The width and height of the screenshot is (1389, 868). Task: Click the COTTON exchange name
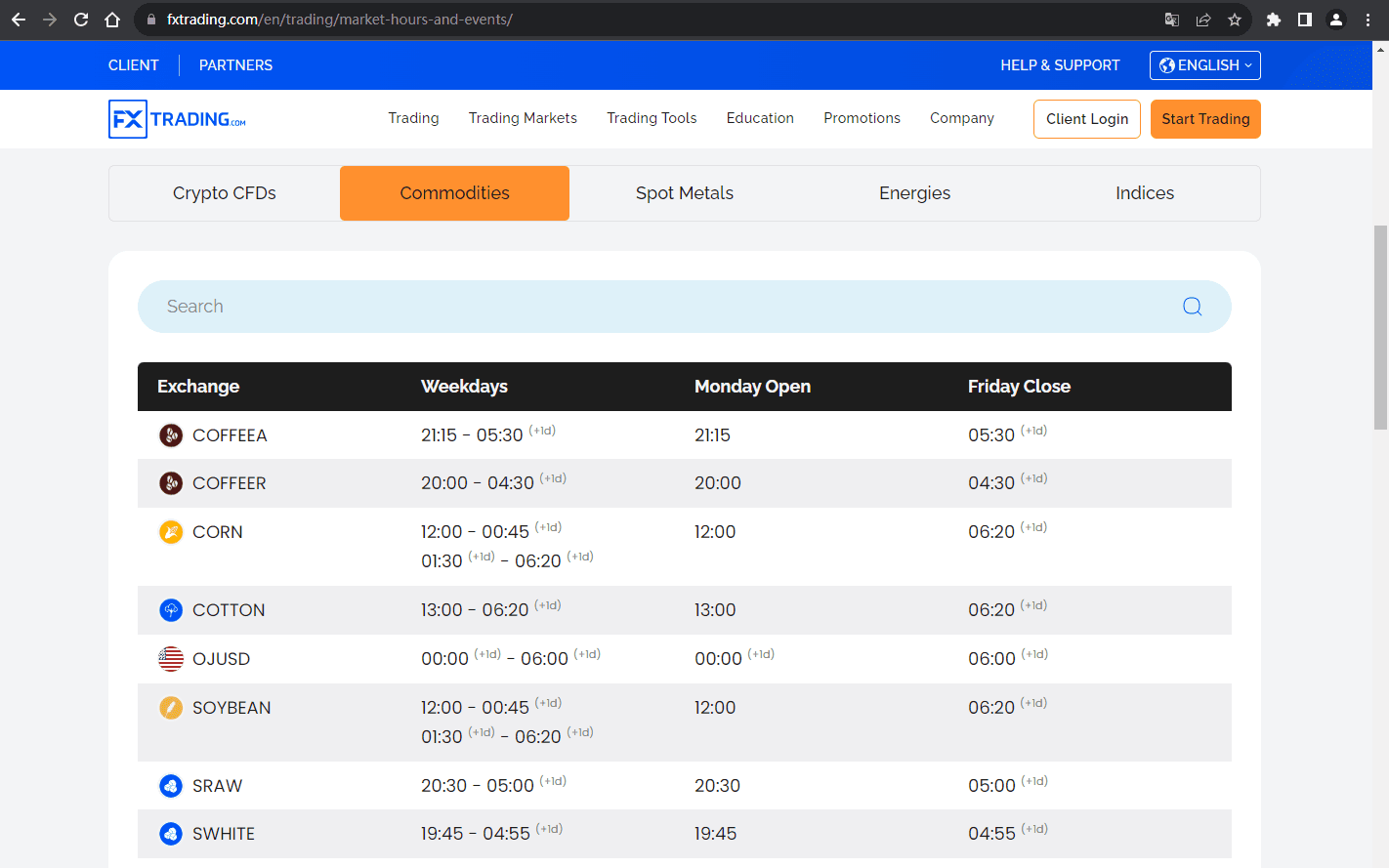[229, 610]
